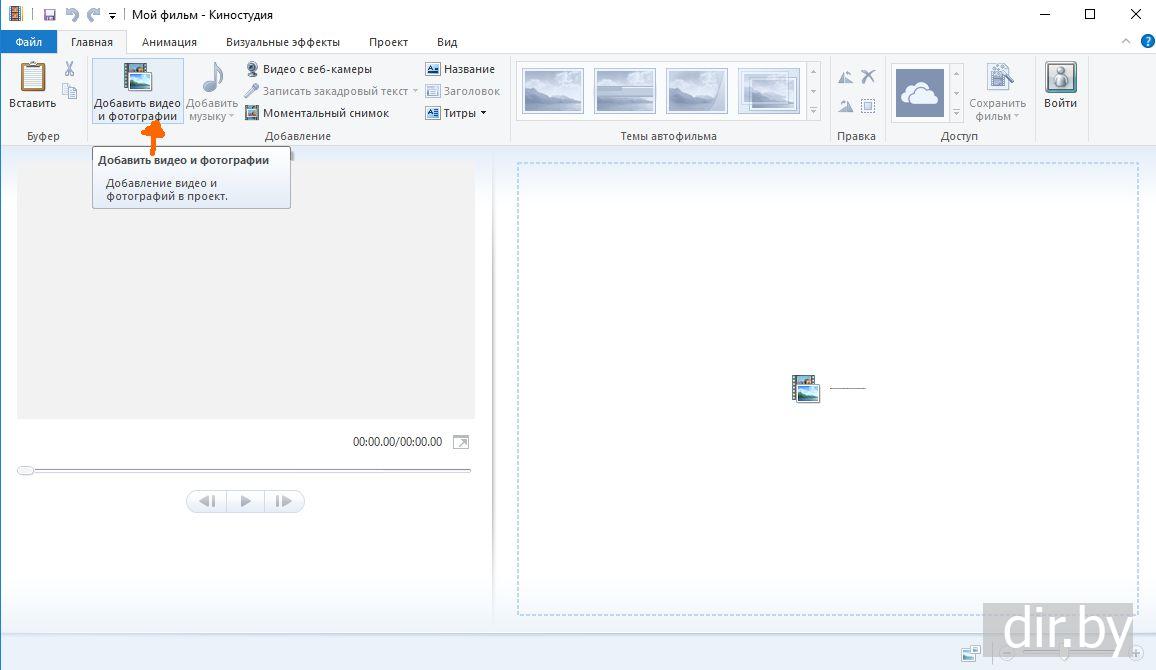
Task: Open the Визуальные эффекты tab
Action: [x=282, y=42]
